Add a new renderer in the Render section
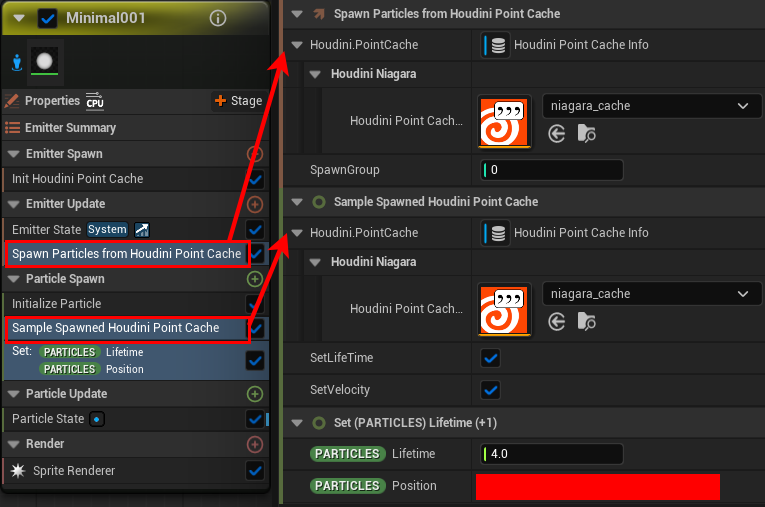Screen dimensions: 765x507 [x=255, y=444]
